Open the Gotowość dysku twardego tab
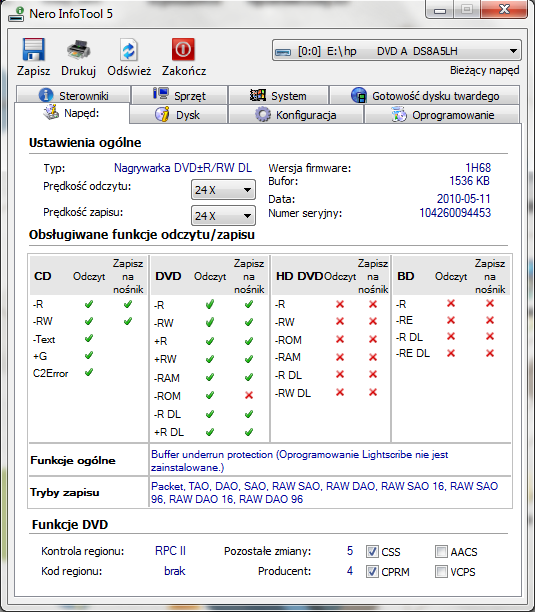 (x=425, y=95)
